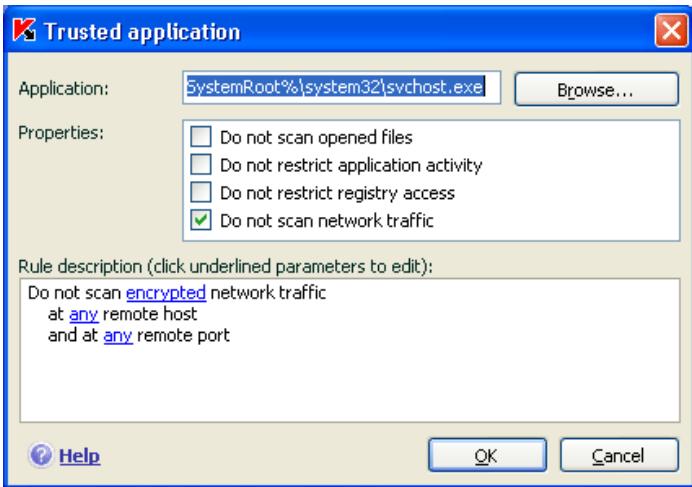Change the any remote host parameter
This screenshot has height=487, width=692.
[84, 314]
